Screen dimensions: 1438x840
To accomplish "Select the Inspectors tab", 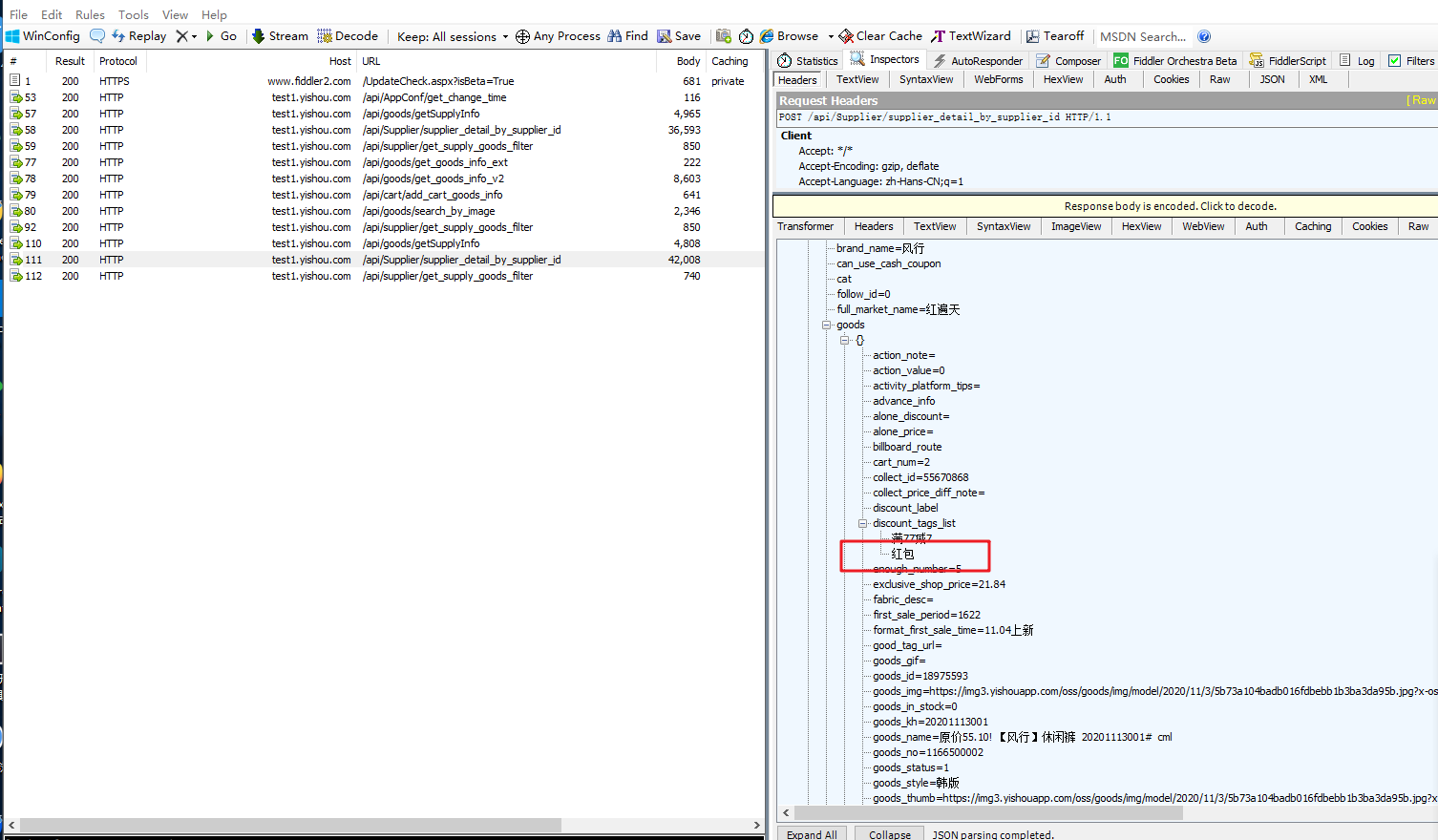I will [885, 59].
